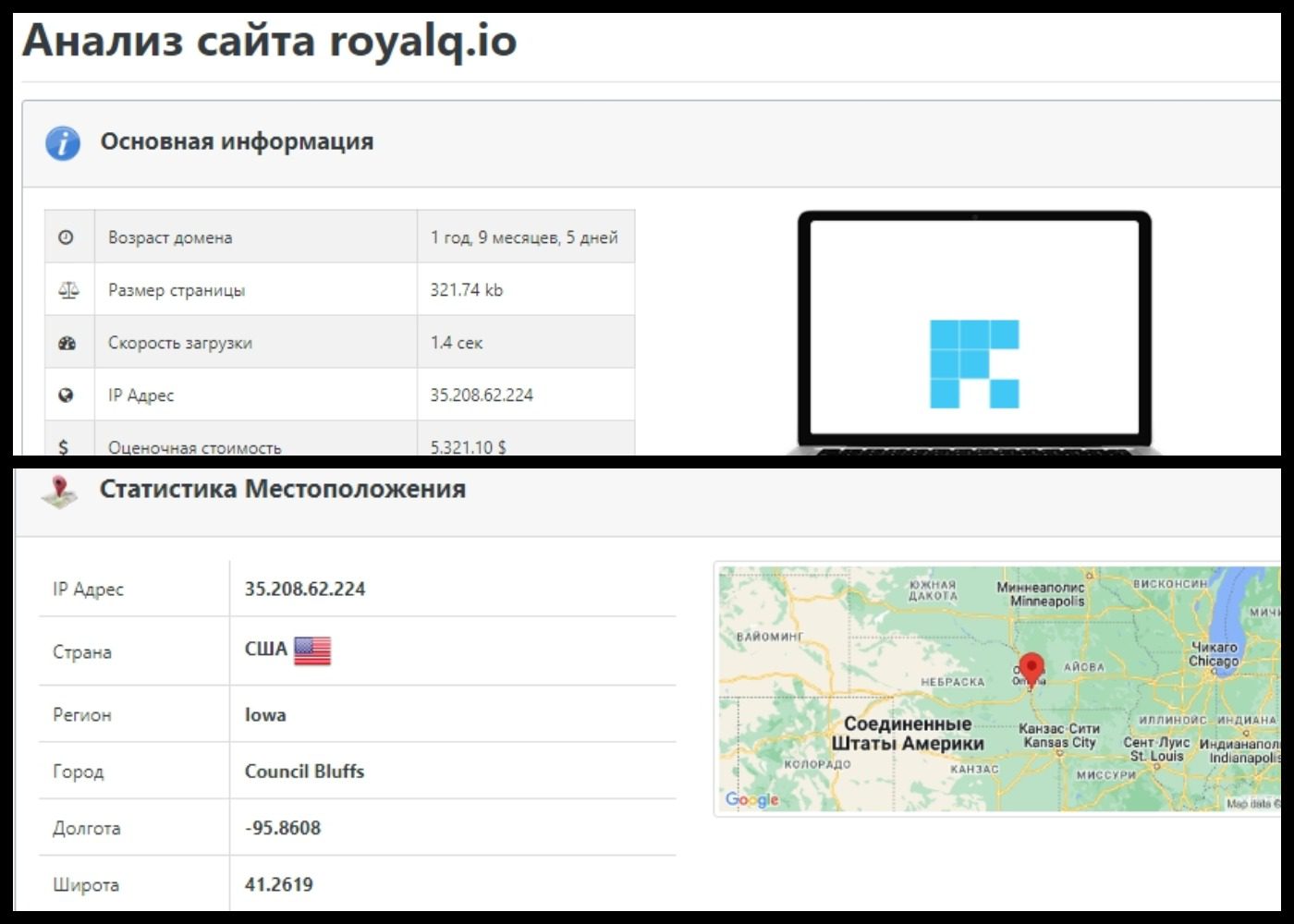Click the globe icon in IP Адрес row

pyautogui.click(x=66, y=395)
